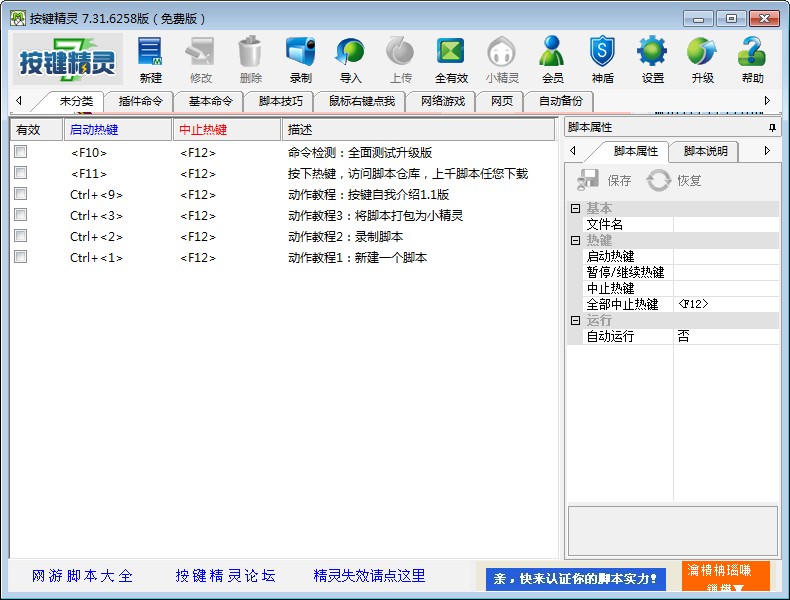This screenshot has height=600, width=790.
Task: Click the 文件名 value field
Action: (x=726, y=224)
